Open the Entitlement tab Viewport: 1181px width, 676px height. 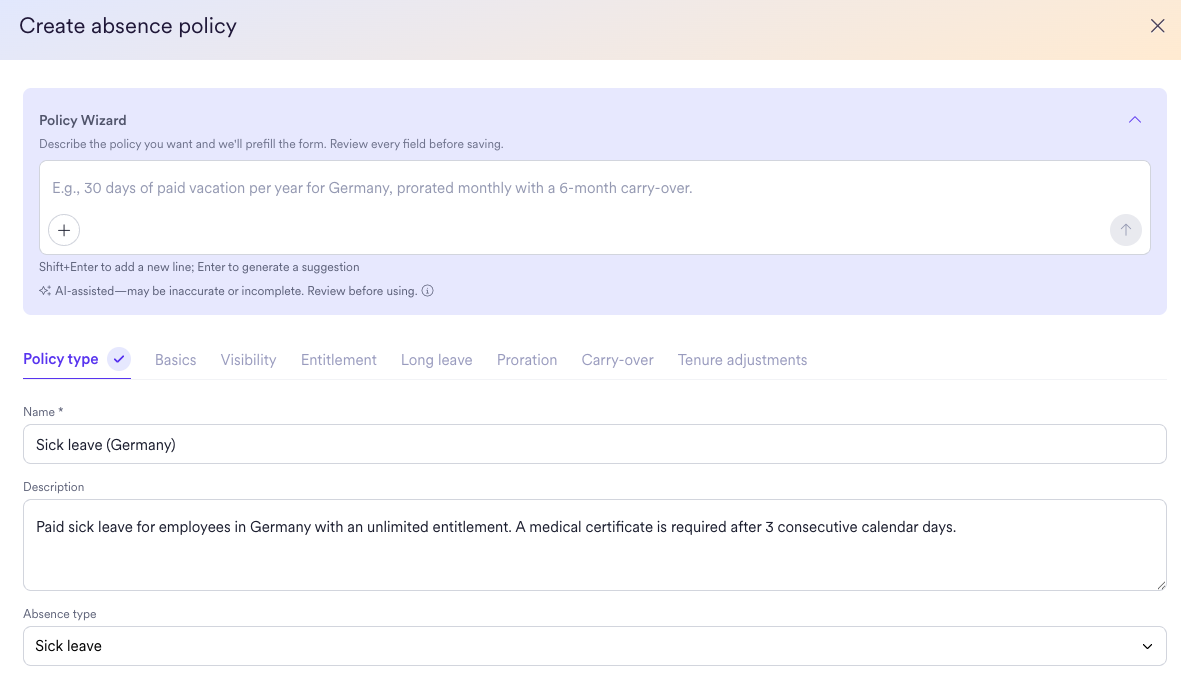point(339,360)
